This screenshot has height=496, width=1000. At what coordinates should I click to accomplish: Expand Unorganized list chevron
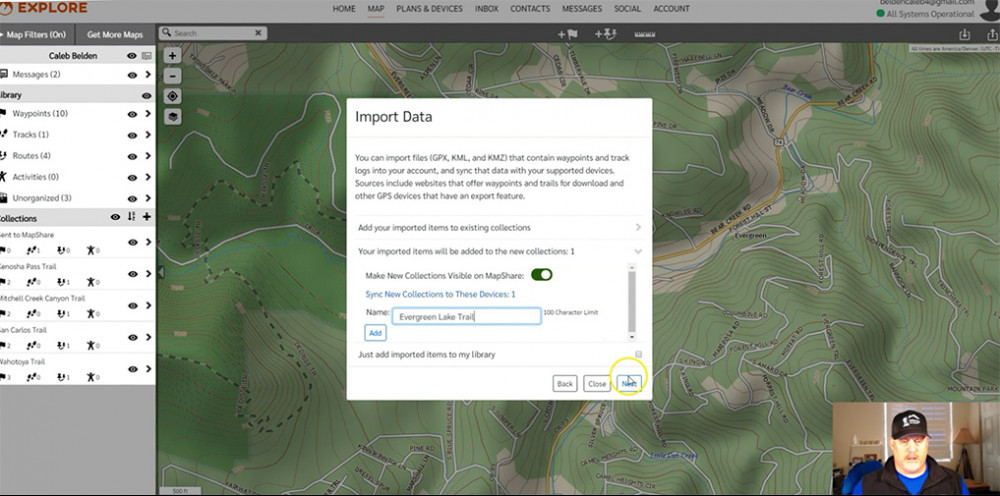tap(148, 198)
